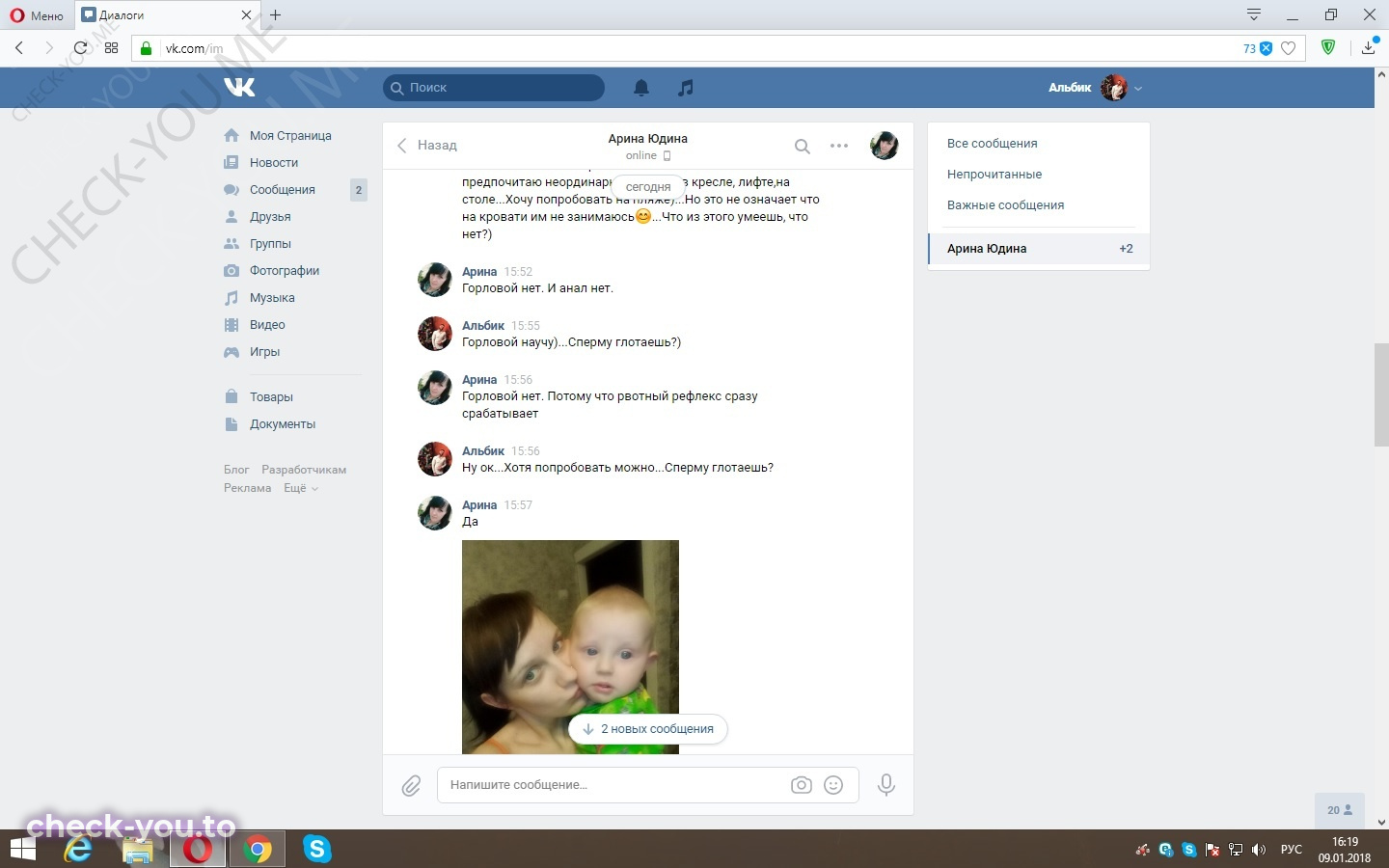This screenshot has height=868, width=1389.
Task: Open Игры in sidebar
Action: [x=264, y=352]
